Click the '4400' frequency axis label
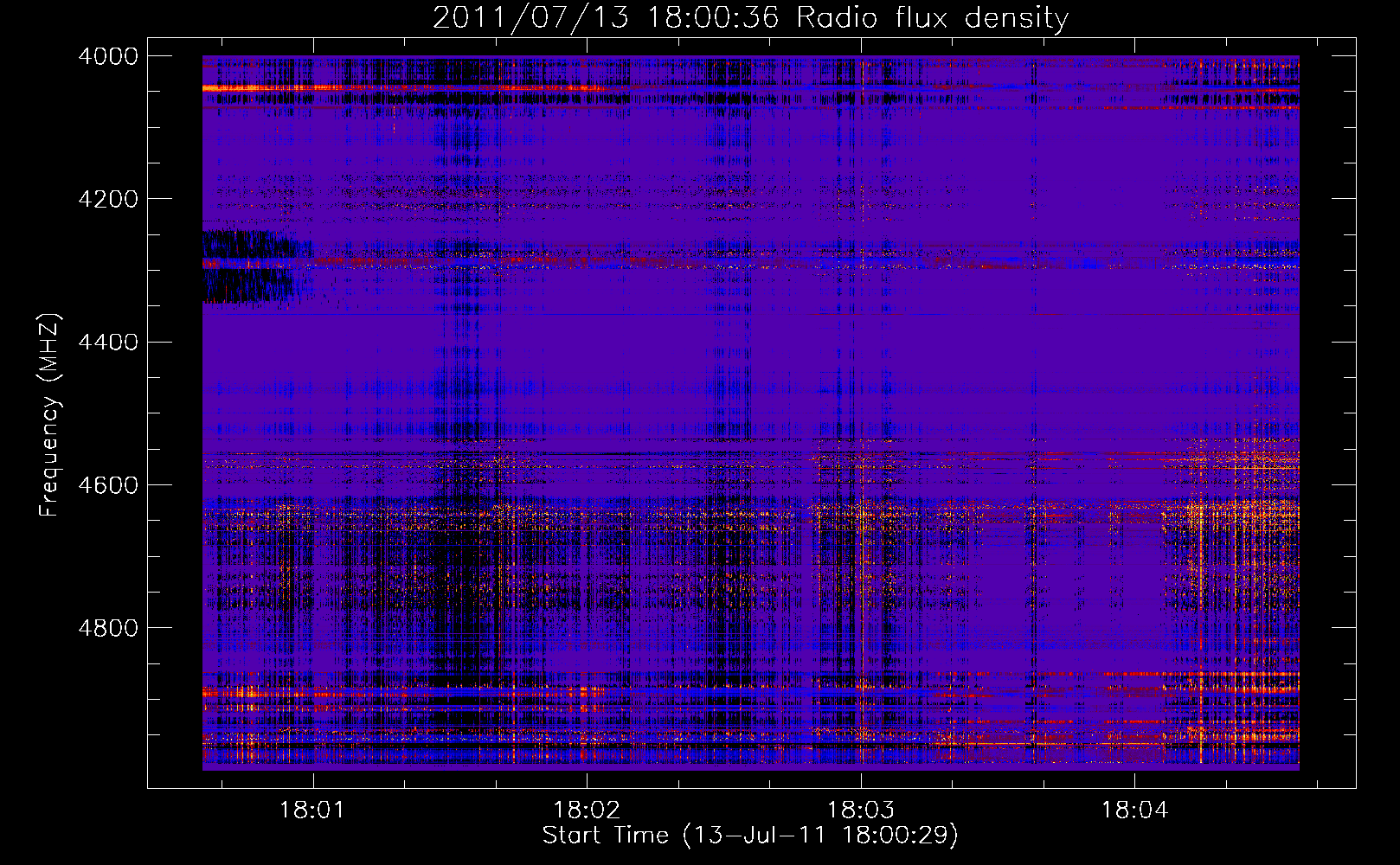 click(108, 342)
